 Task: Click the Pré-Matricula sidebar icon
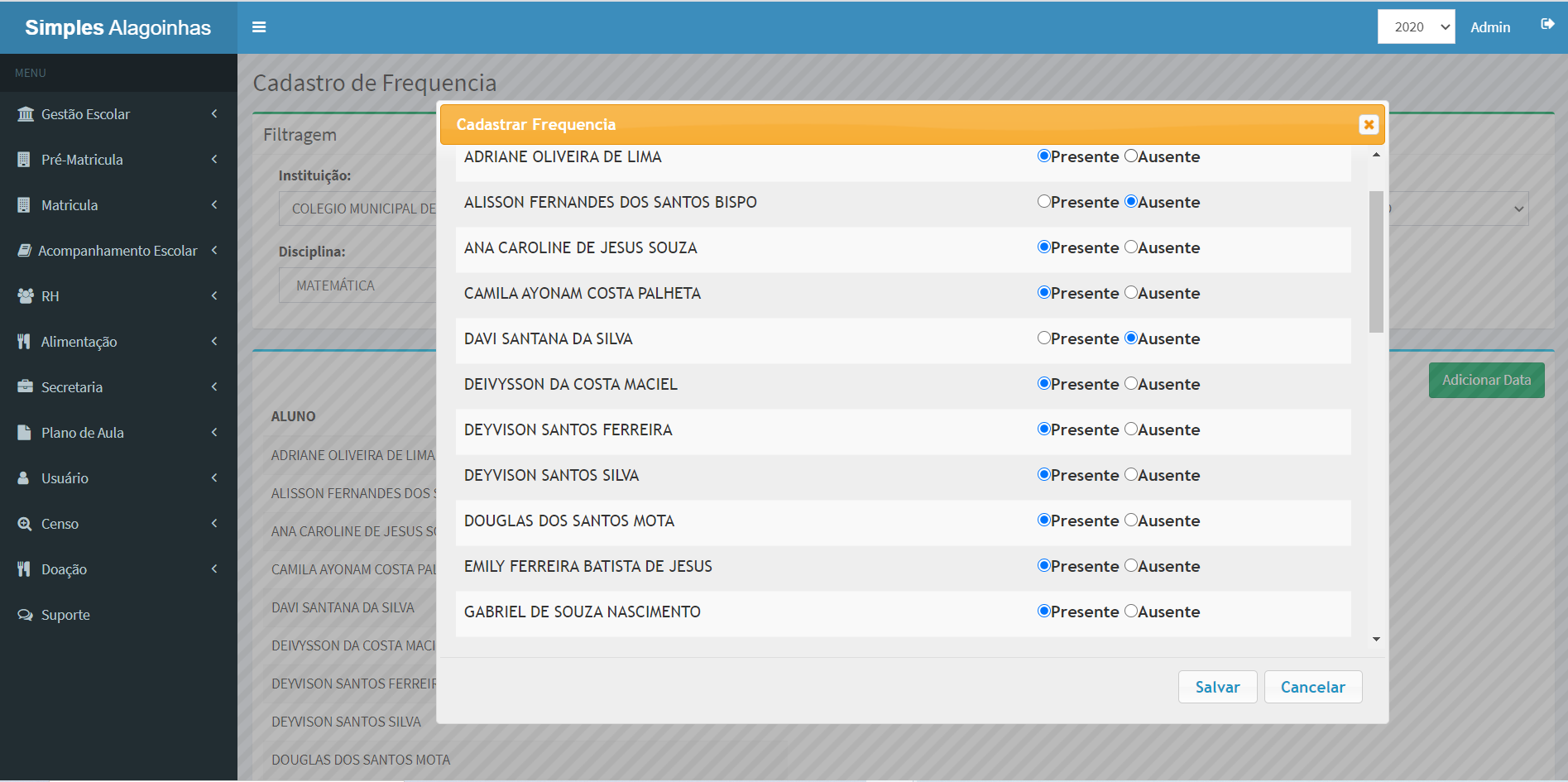[24, 160]
